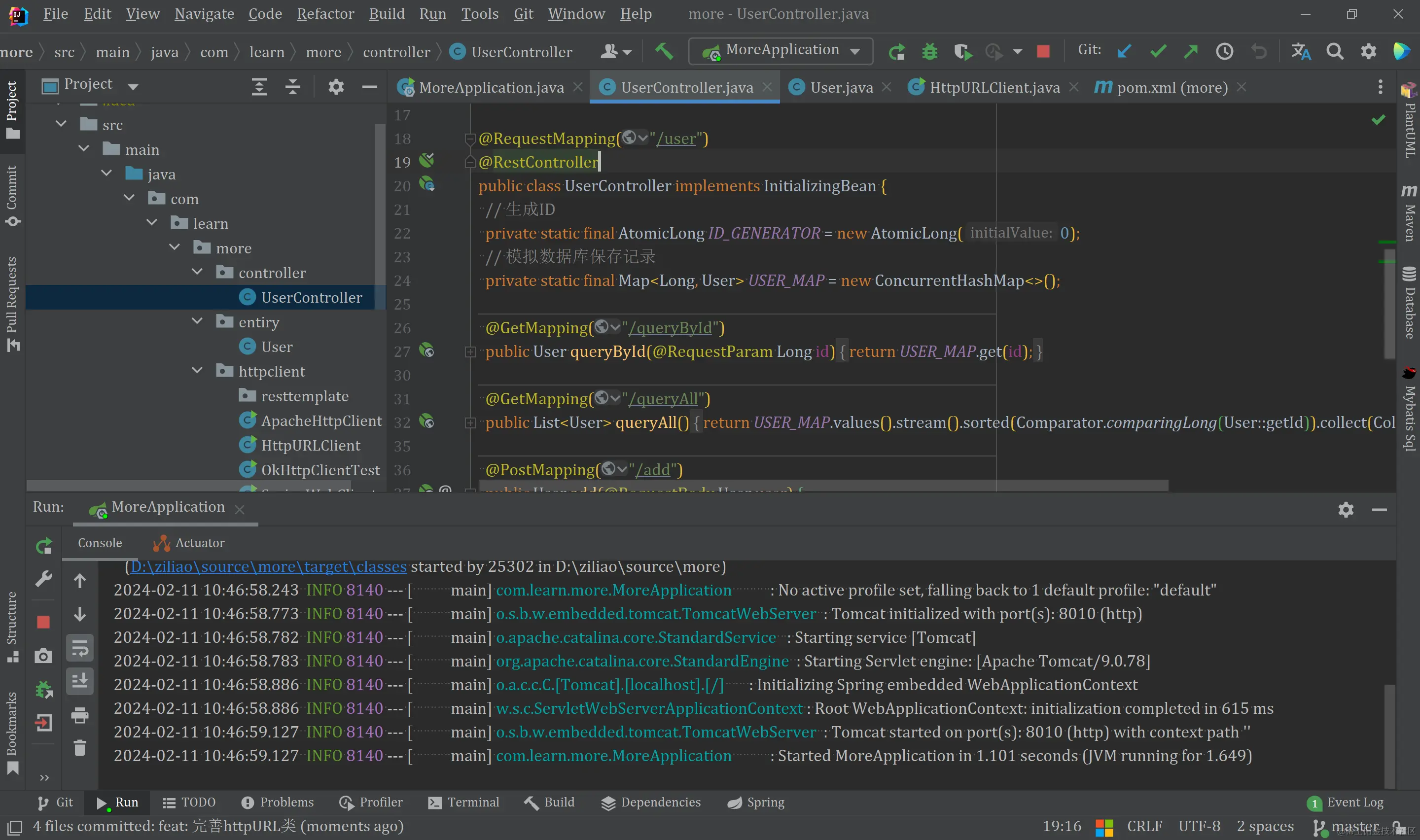This screenshot has height=840, width=1420.
Task: Toggle Structure tool window sidebar button
Action: click(x=12, y=627)
